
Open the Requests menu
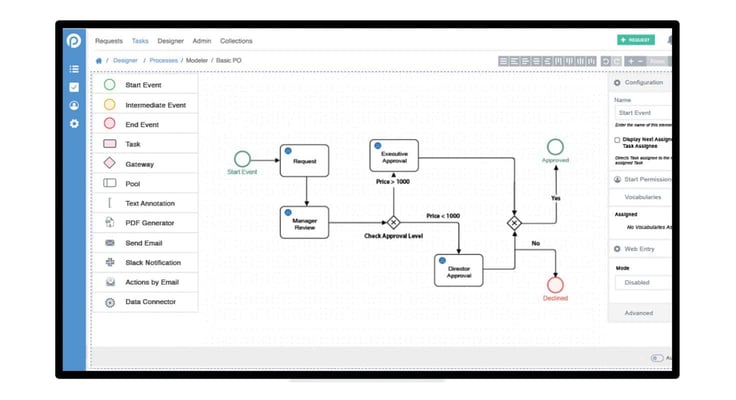tap(108, 41)
